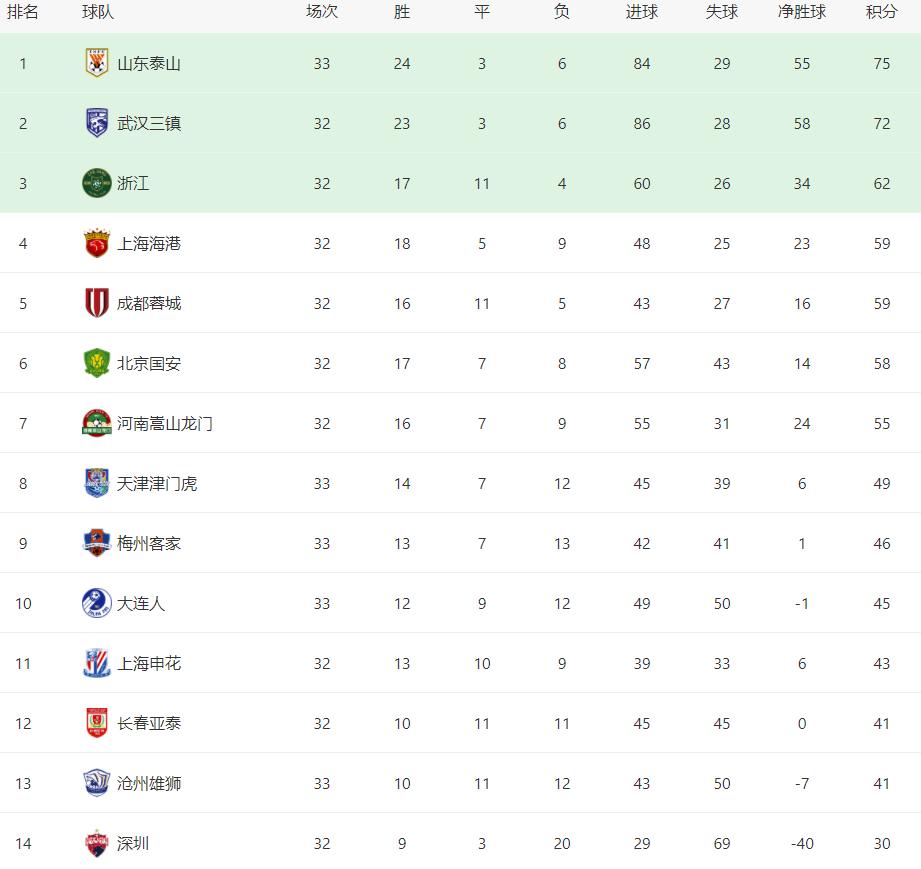Click the Shenzhen team logo
Image resolution: width=921 pixels, height=869 pixels.
pos(96,843)
